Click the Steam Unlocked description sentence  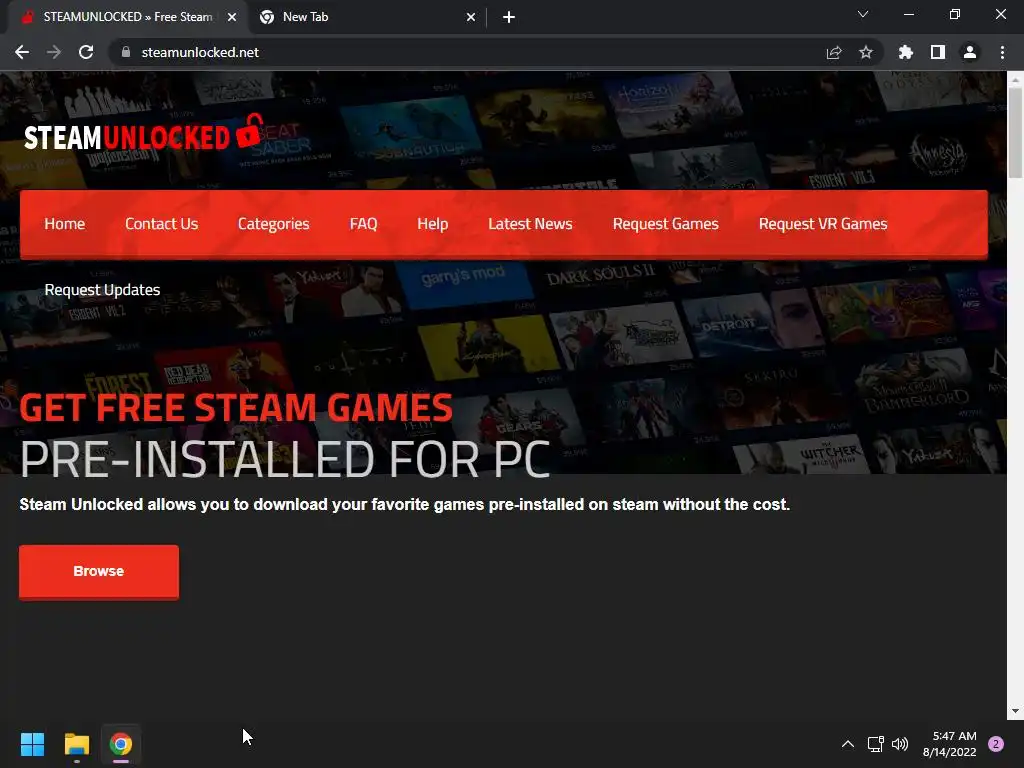click(405, 505)
